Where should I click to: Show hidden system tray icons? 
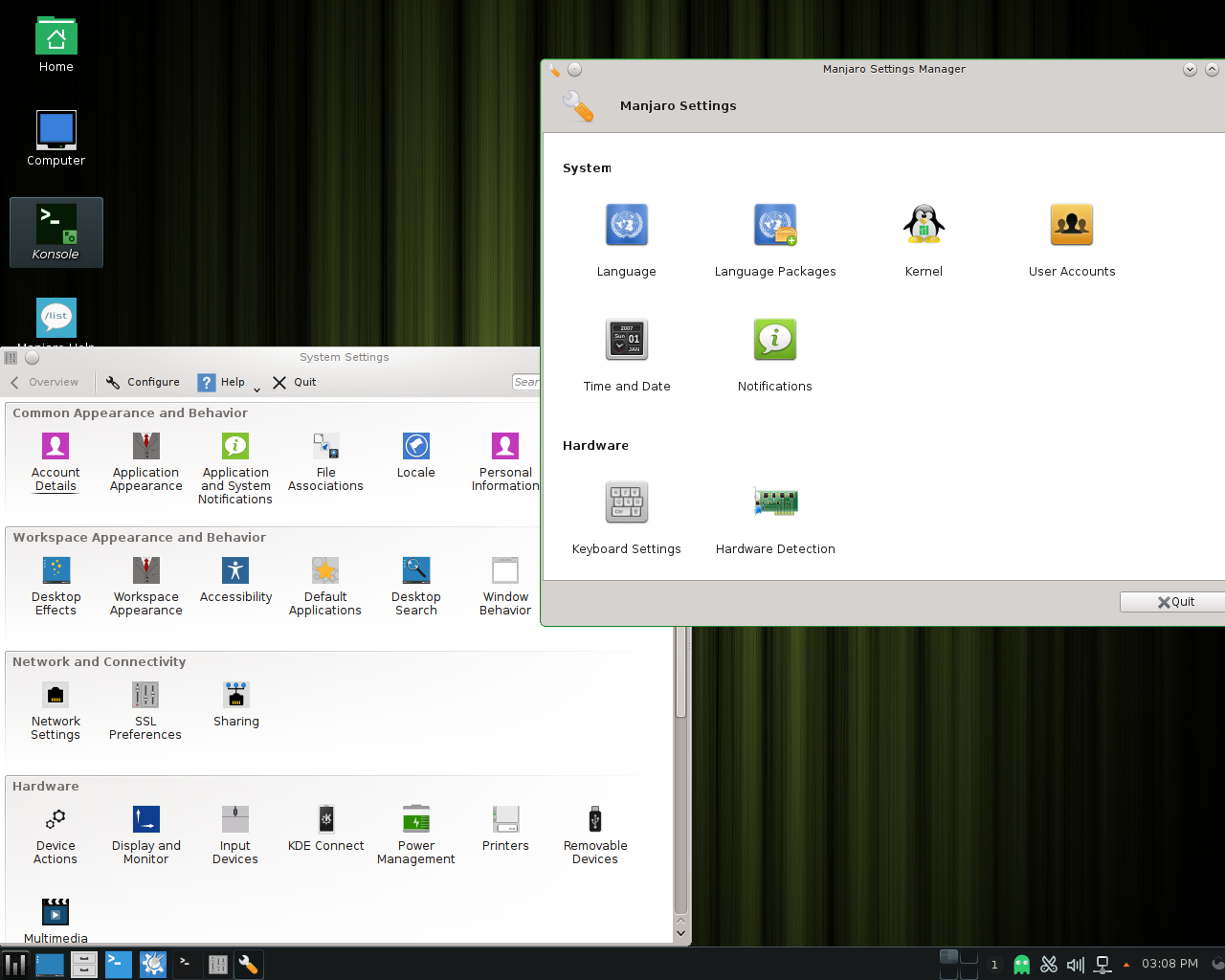pos(1126,965)
